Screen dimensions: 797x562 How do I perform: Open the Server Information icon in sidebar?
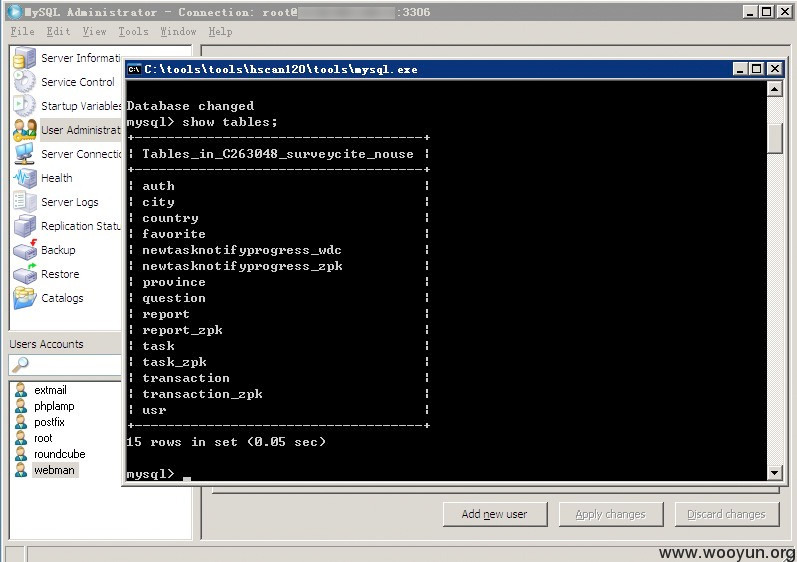coord(24,58)
